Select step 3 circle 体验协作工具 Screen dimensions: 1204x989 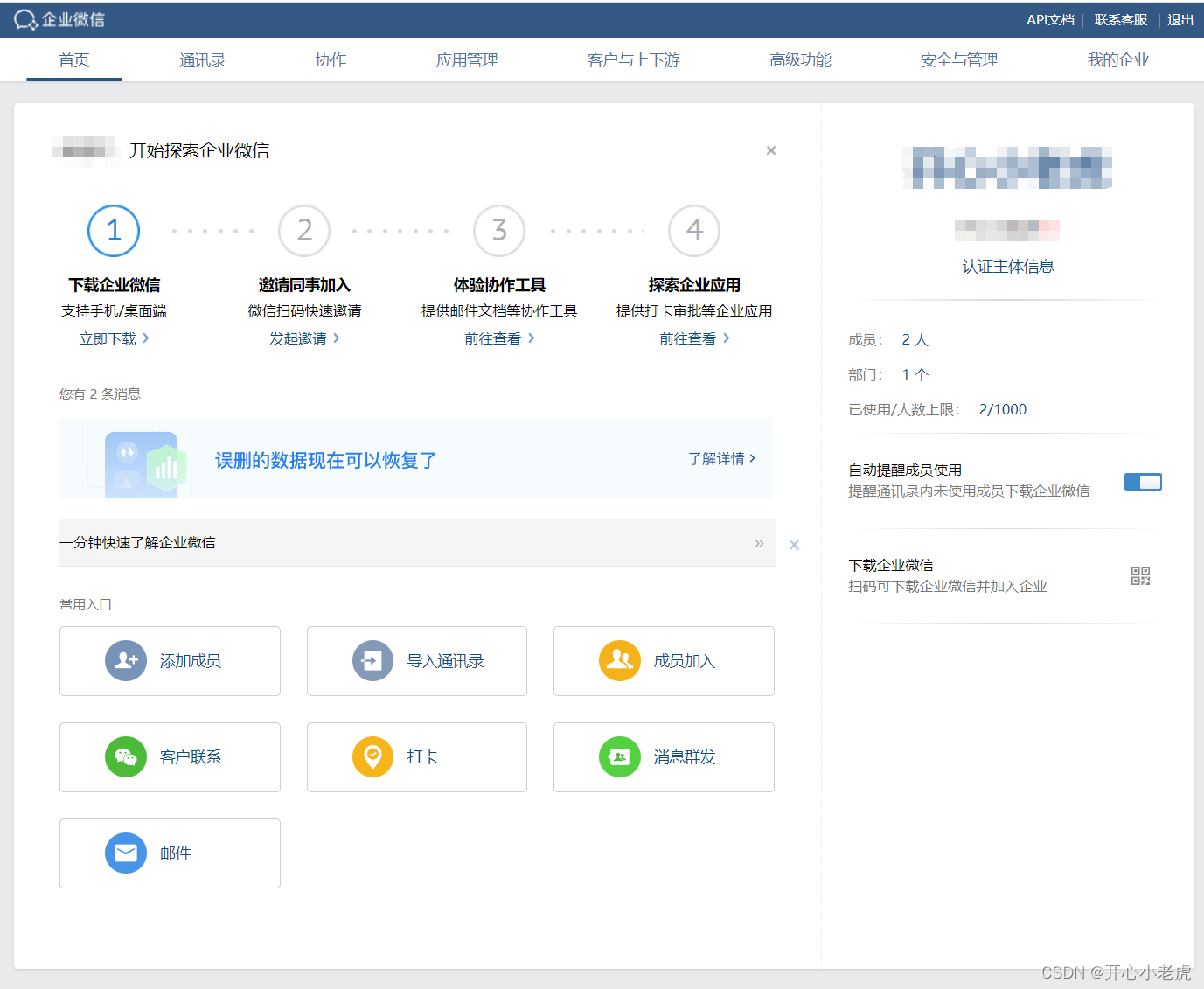[x=499, y=231]
